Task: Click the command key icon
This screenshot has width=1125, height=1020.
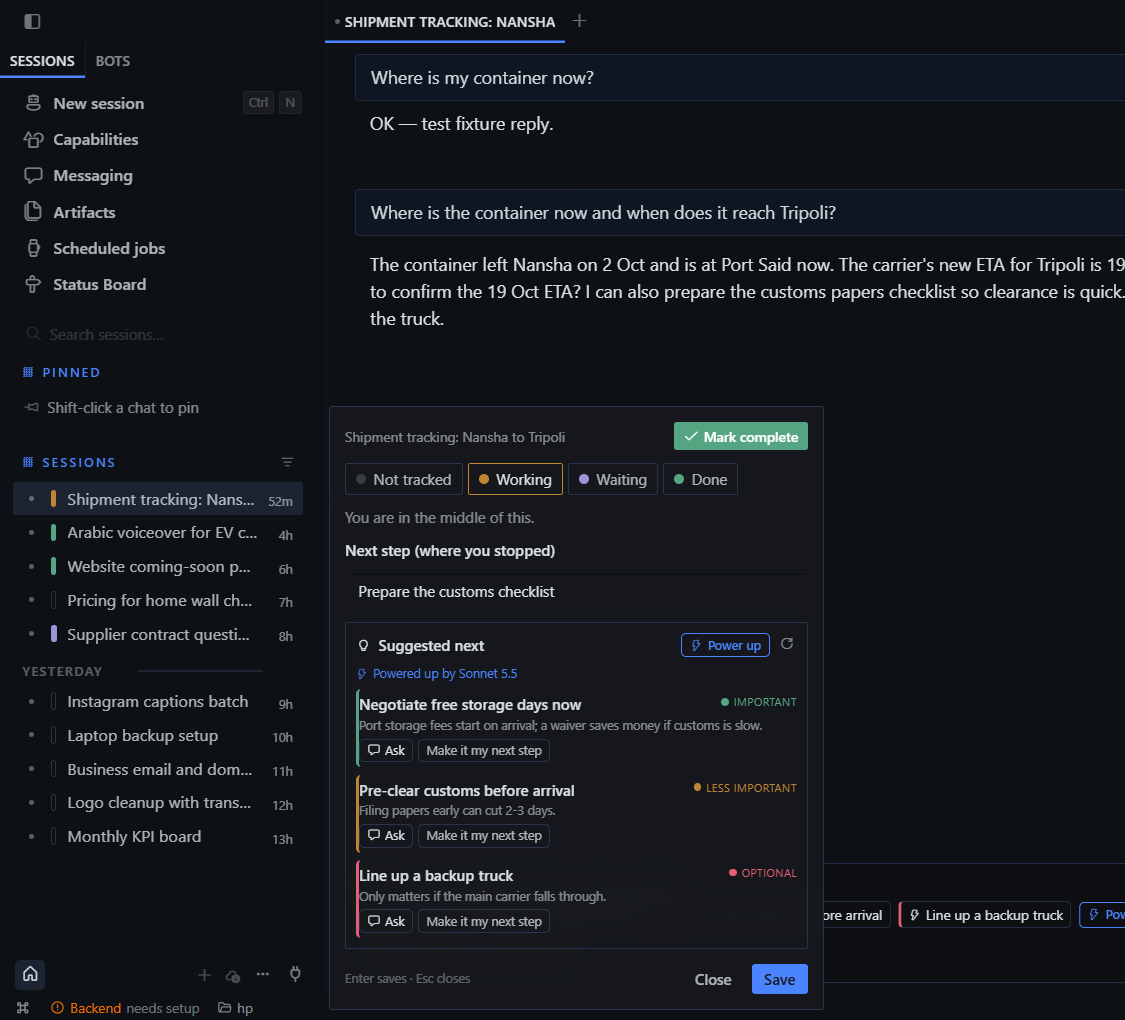Action: (23, 1008)
